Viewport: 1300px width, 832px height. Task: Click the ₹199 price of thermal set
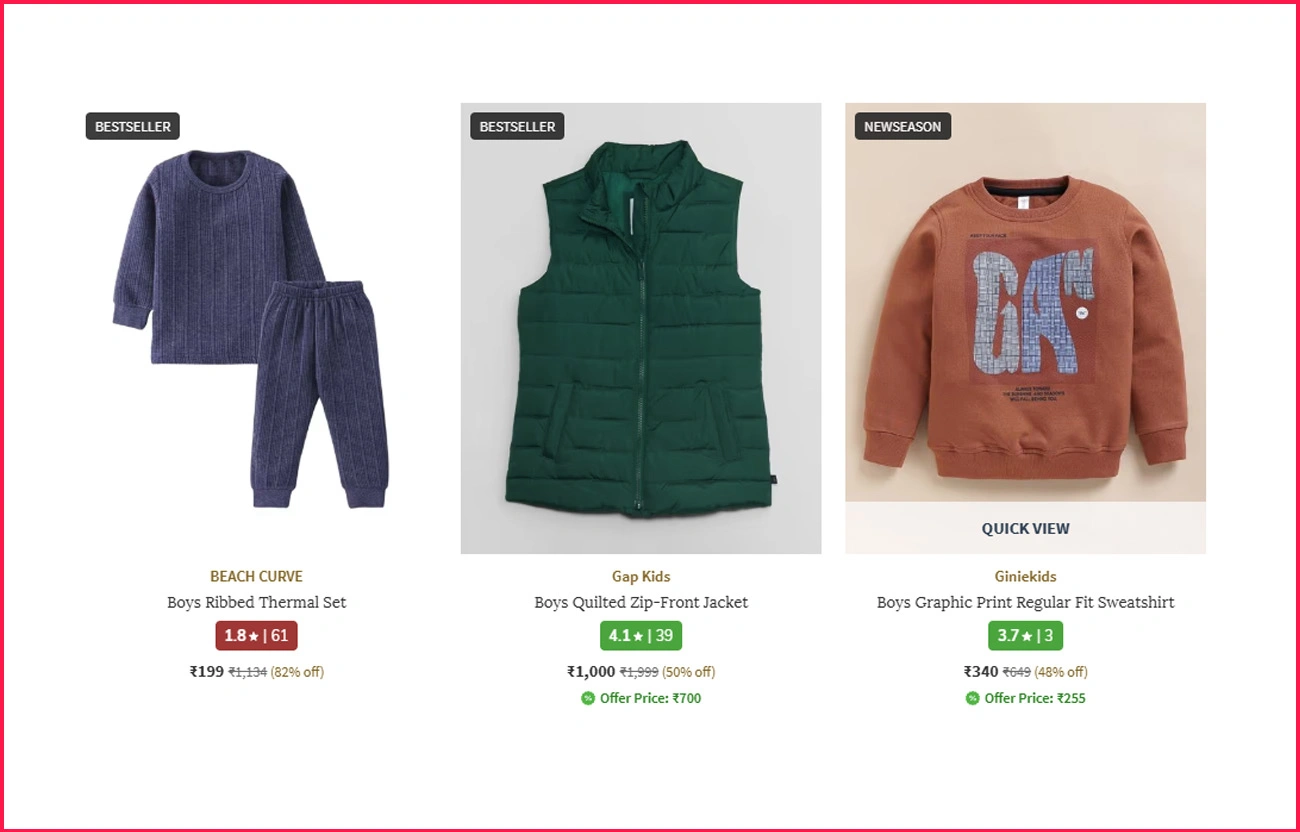point(207,671)
